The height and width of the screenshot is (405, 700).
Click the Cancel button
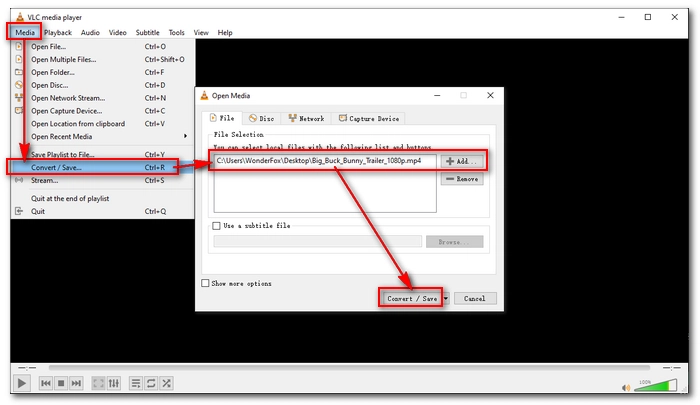[x=475, y=298]
